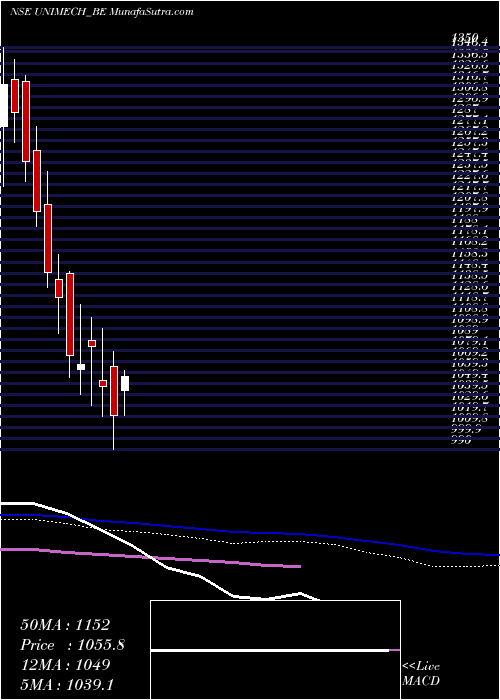This screenshot has height=700, width=500.
Task: Click the 1188 price axis label
Action: coord(464,220)
